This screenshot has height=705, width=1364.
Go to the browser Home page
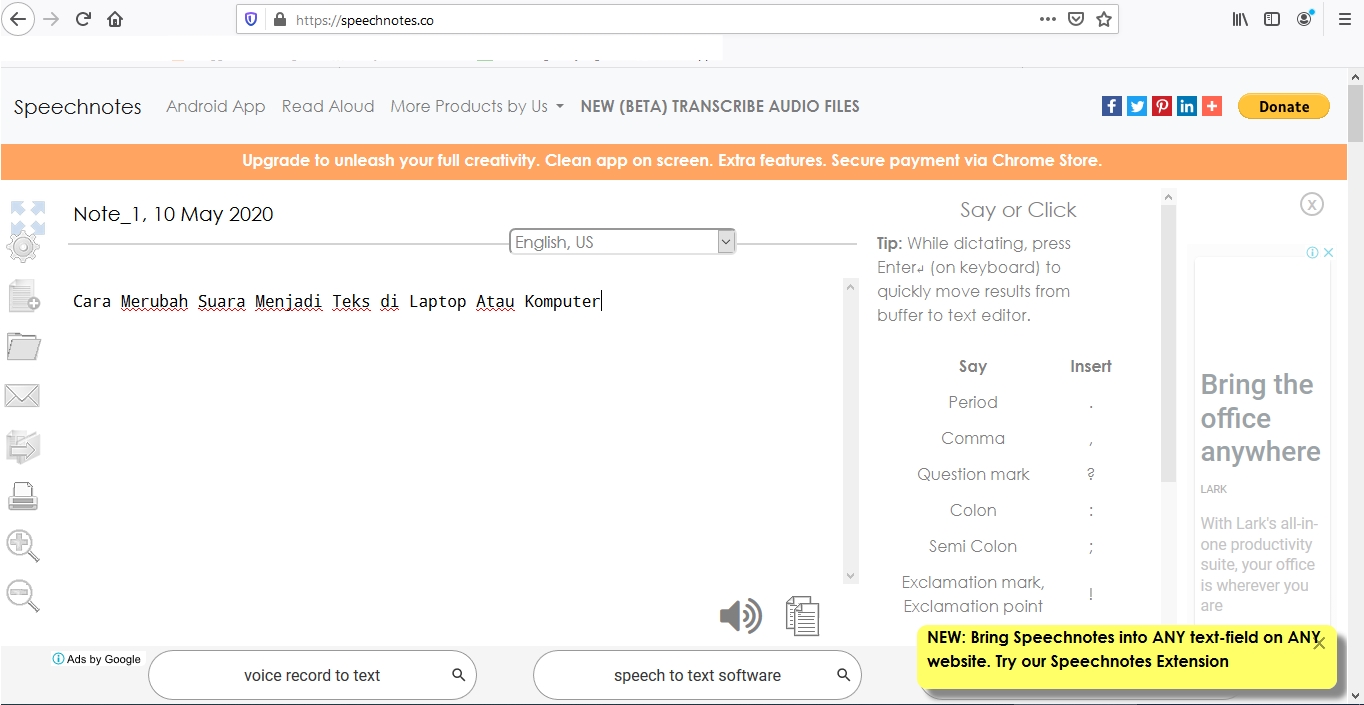click(x=115, y=19)
